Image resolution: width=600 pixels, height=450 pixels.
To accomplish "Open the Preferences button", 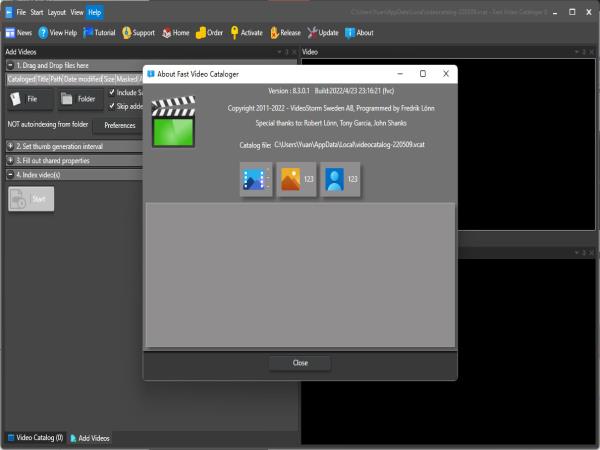I will (x=120, y=125).
